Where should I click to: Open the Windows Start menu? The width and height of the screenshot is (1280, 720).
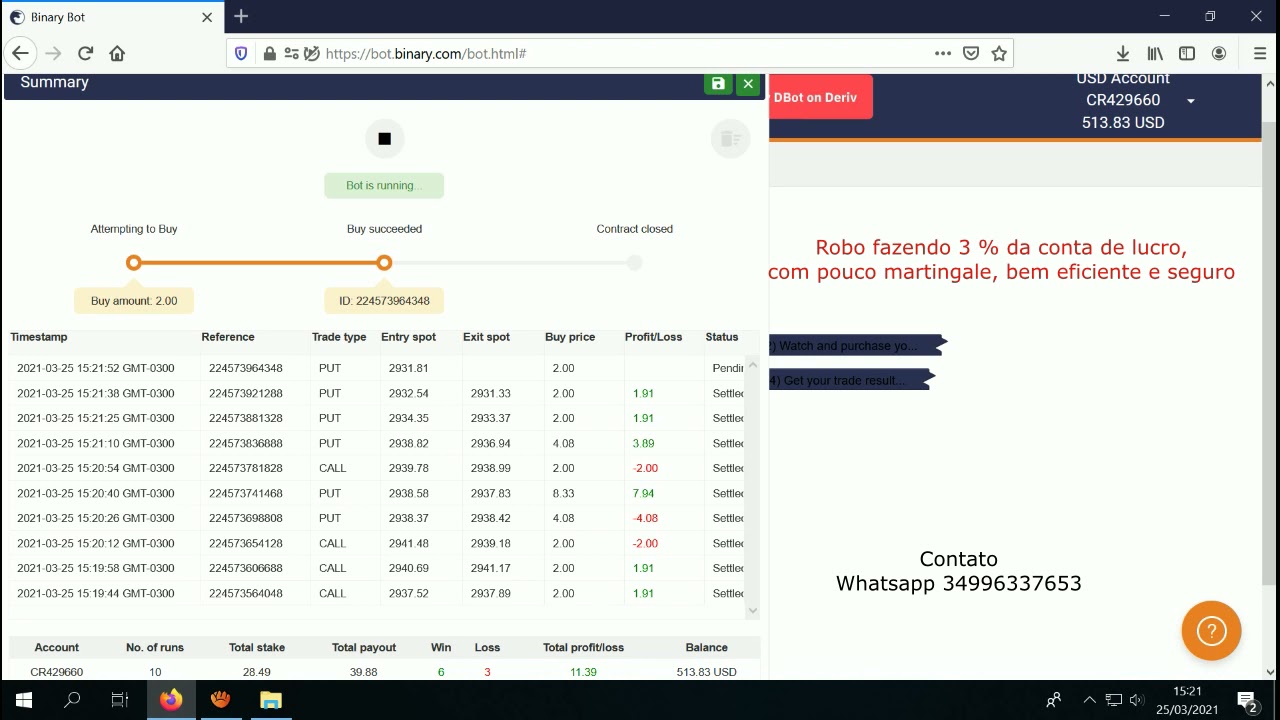pyautogui.click(x=24, y=700)
